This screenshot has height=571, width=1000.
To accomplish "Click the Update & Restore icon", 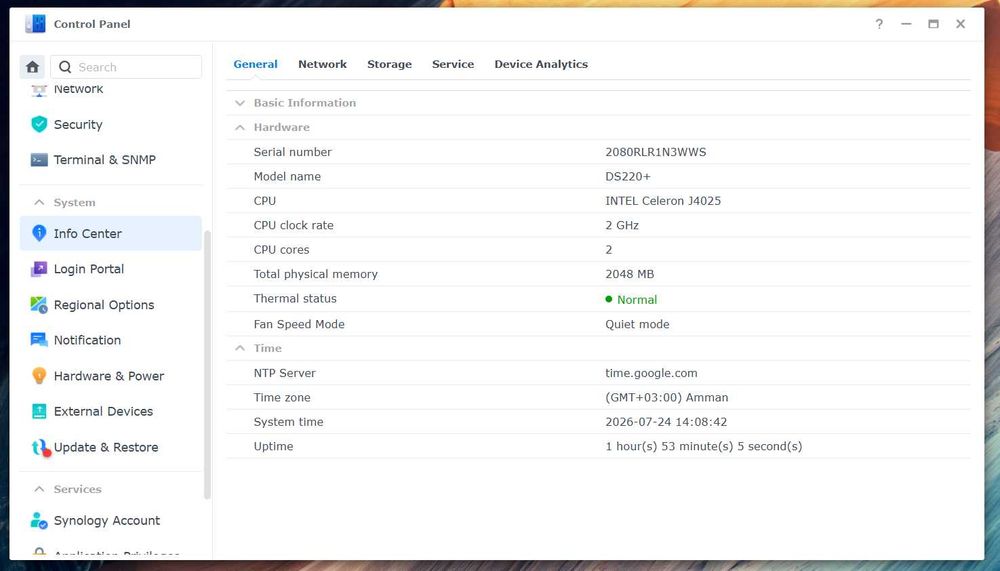I will point(40,448).
